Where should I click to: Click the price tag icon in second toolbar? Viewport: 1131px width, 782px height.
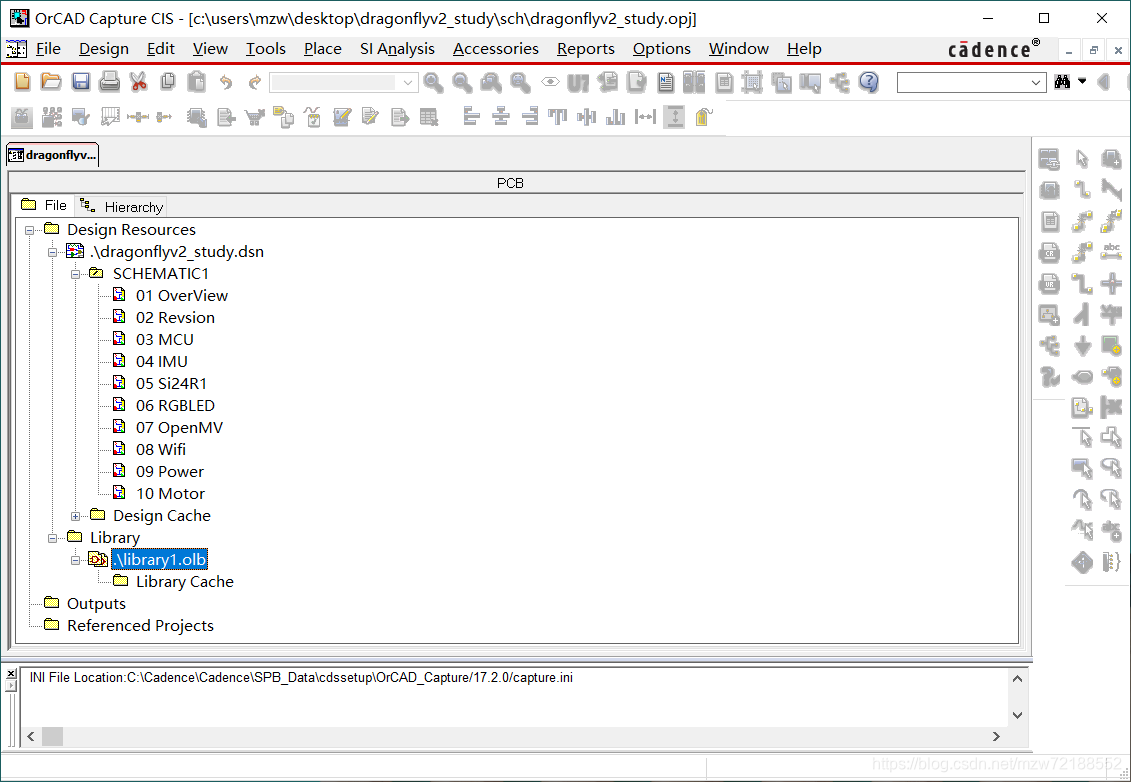(703, 116)
